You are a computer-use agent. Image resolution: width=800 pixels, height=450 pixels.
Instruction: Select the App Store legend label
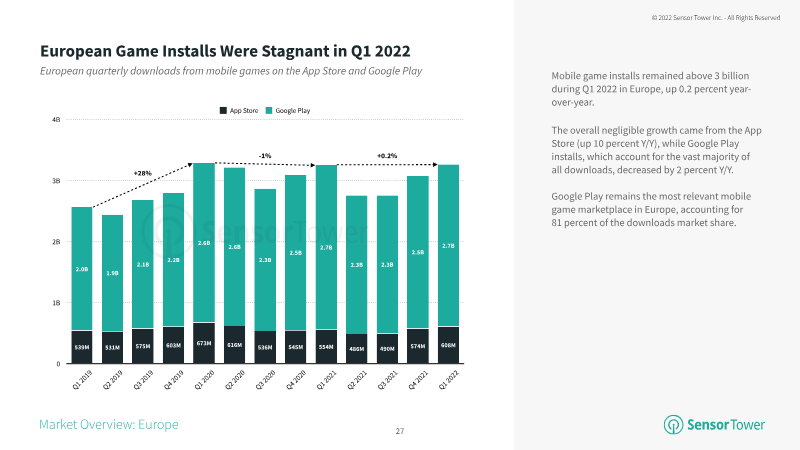244,109
